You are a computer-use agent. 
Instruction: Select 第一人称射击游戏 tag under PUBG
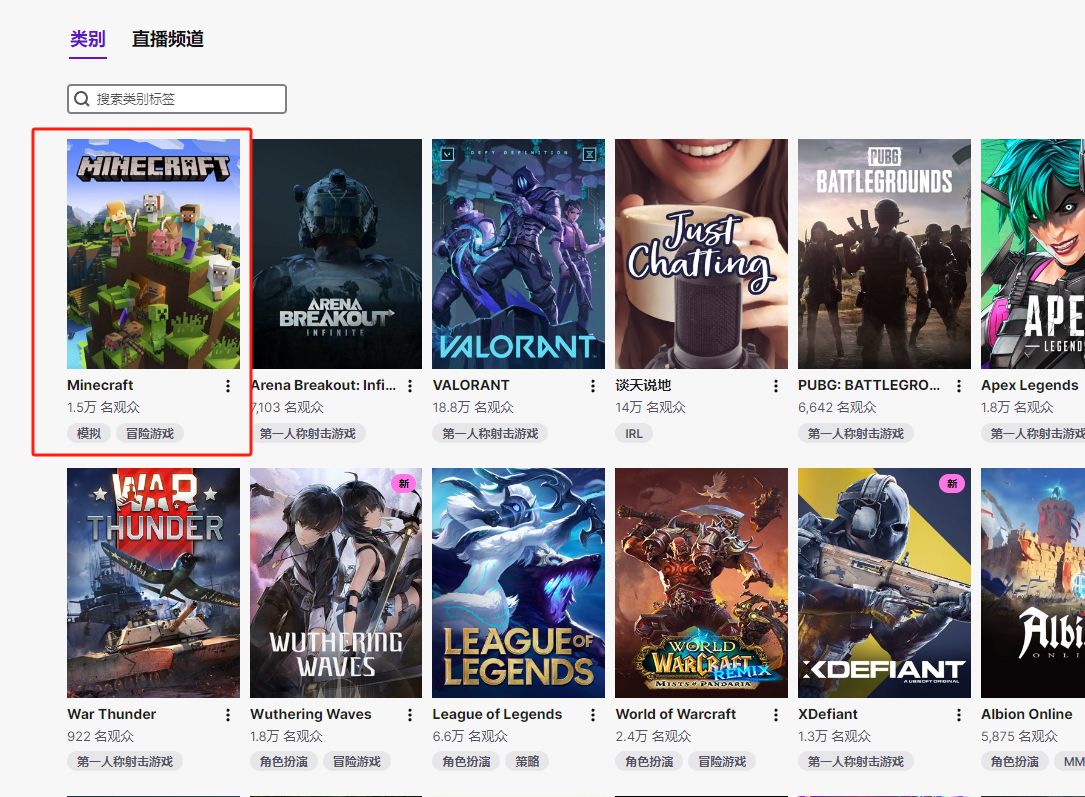point(856,434)
